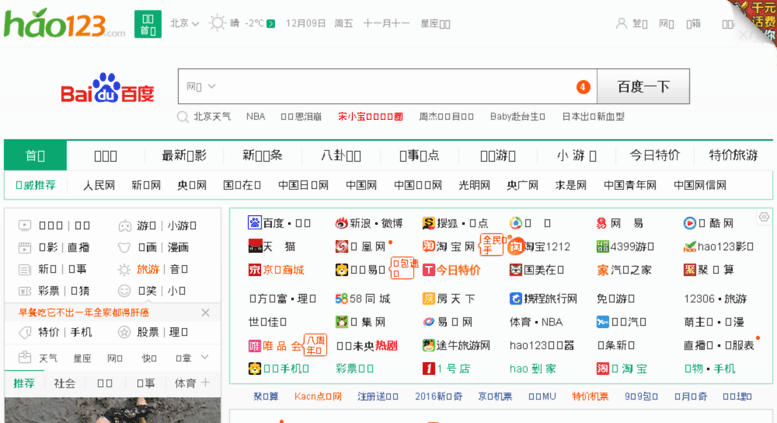Expand the 北京 city dropdown
777x423 pixels.
(184, 23)
